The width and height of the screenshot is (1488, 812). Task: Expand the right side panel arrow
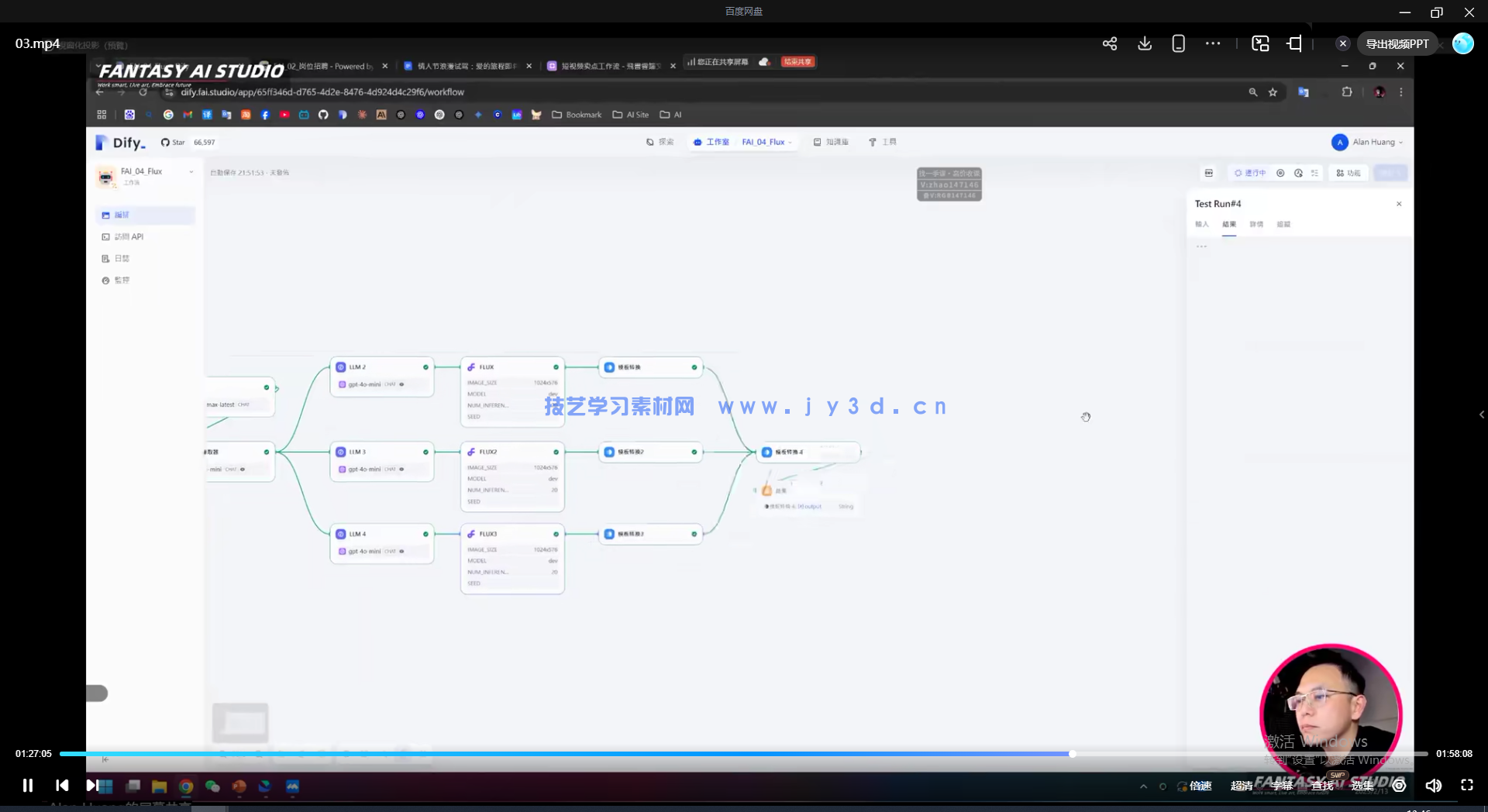[x=1481, y=415]
